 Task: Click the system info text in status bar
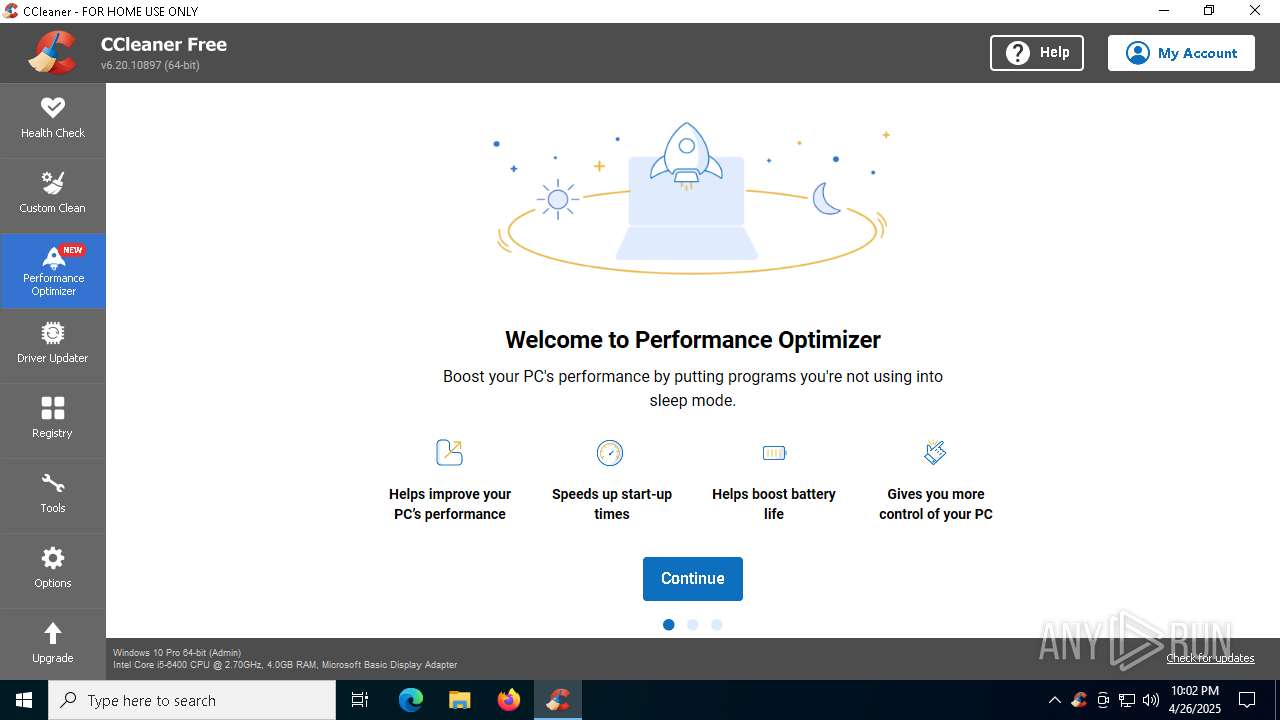click(x=285, y=659)
